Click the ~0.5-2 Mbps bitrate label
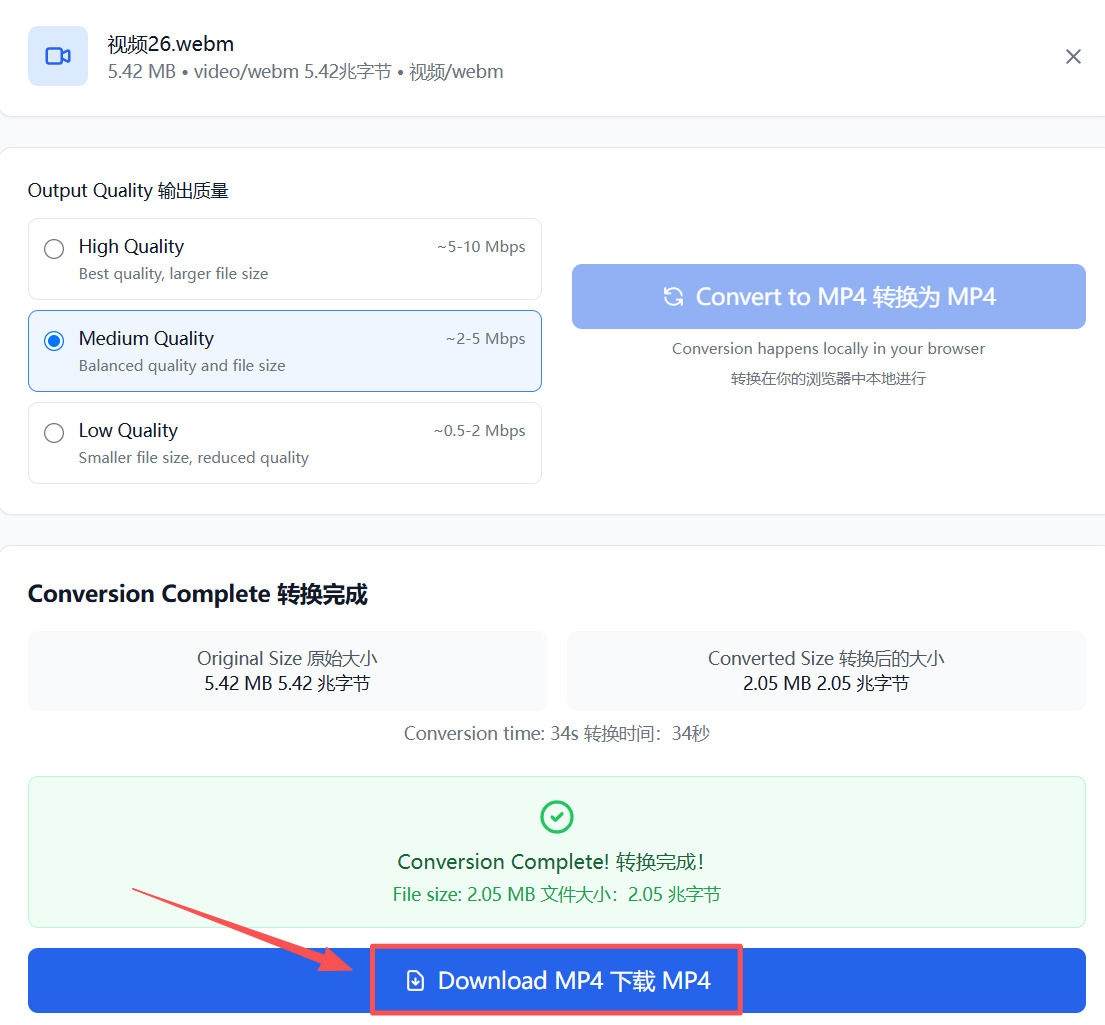 (479, 431)
